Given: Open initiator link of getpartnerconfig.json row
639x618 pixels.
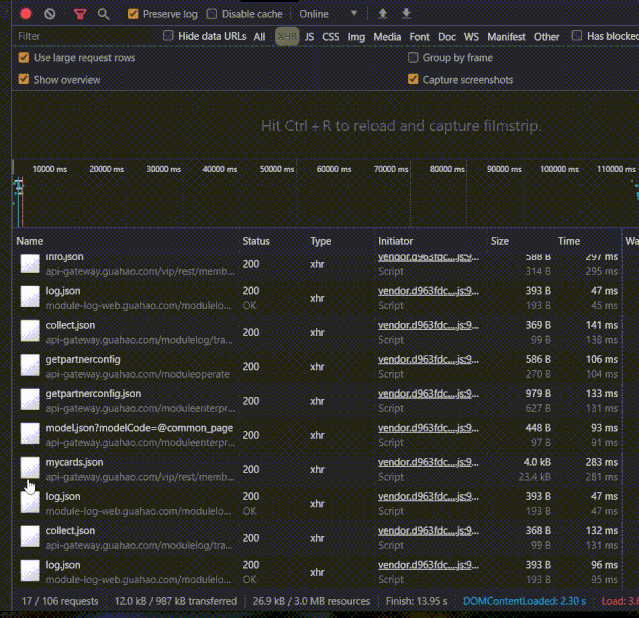Looking at the screenshot, I should (x=428, y=393).
